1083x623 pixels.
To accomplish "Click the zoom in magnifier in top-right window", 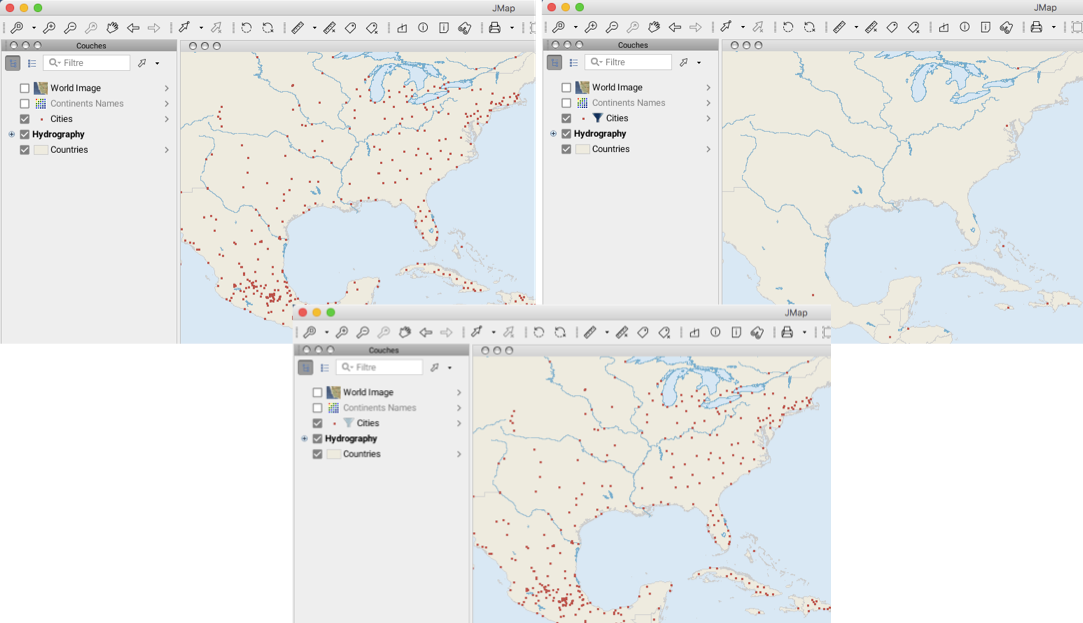I will click(x=590, y=28).
